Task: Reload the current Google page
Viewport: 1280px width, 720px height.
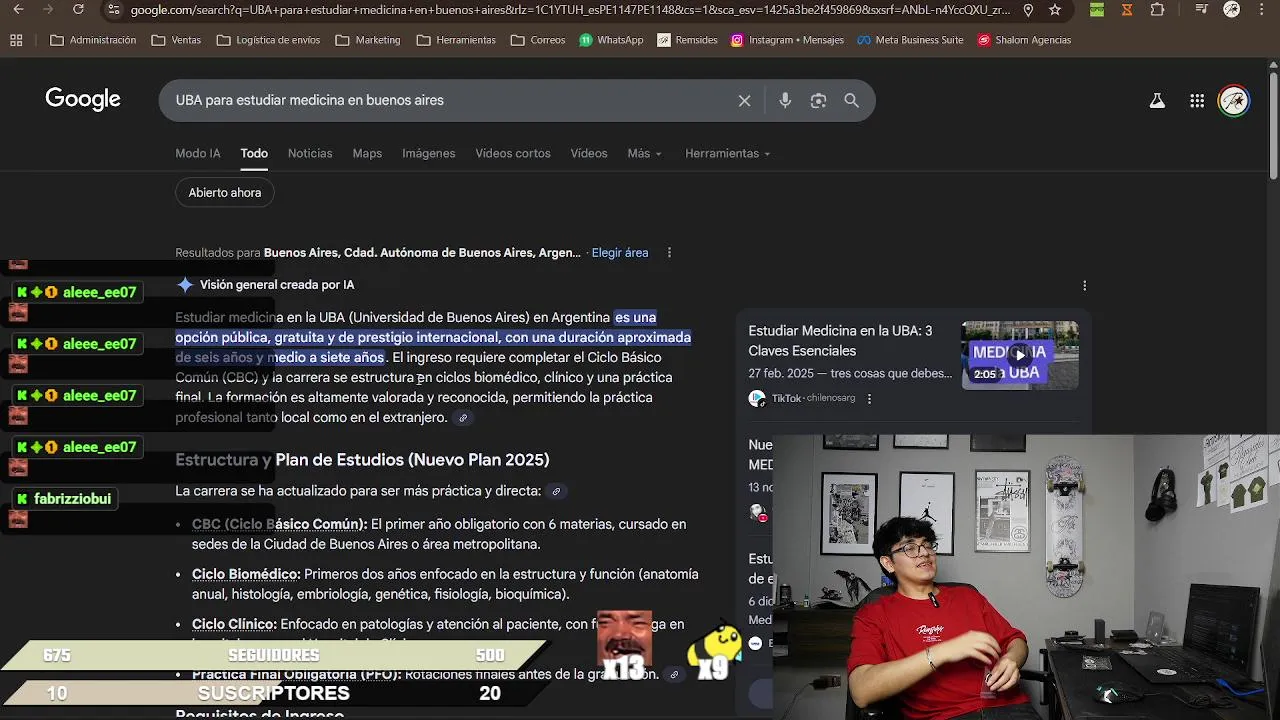Action: point(79,10)
